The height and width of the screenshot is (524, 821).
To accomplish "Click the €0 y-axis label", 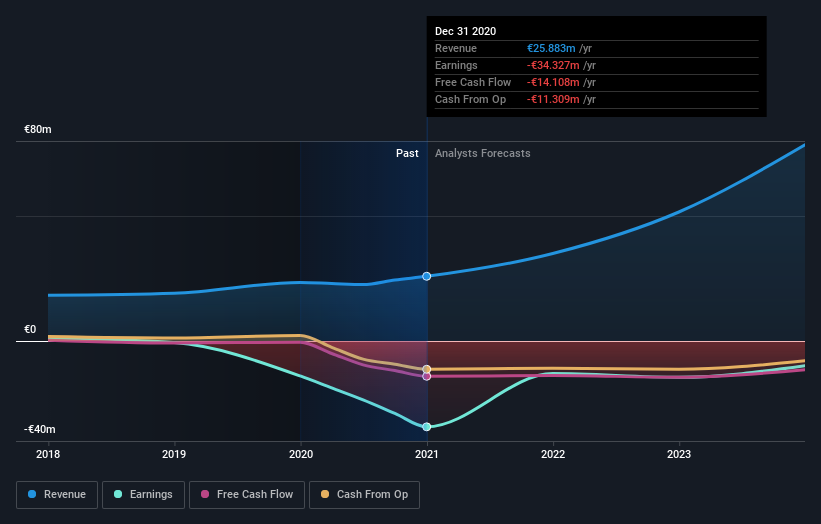I will point(30,329).
